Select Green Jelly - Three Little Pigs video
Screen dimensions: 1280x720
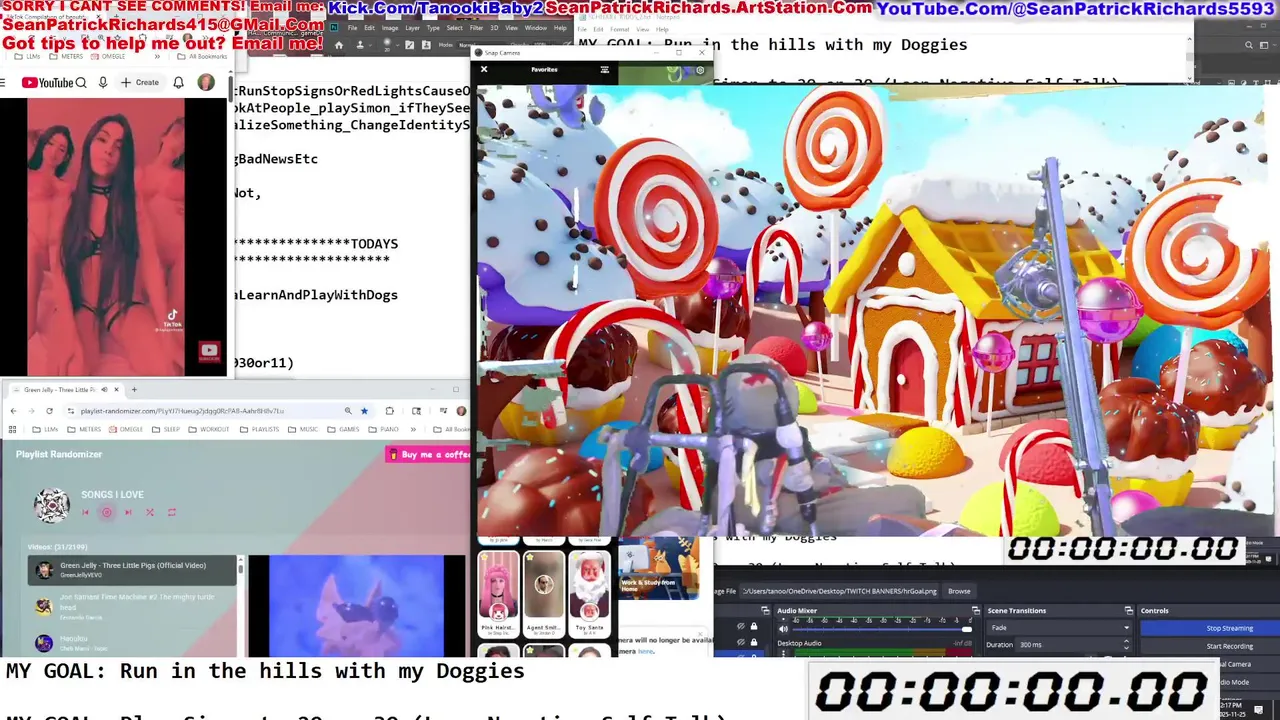click(x=132, y=570)
